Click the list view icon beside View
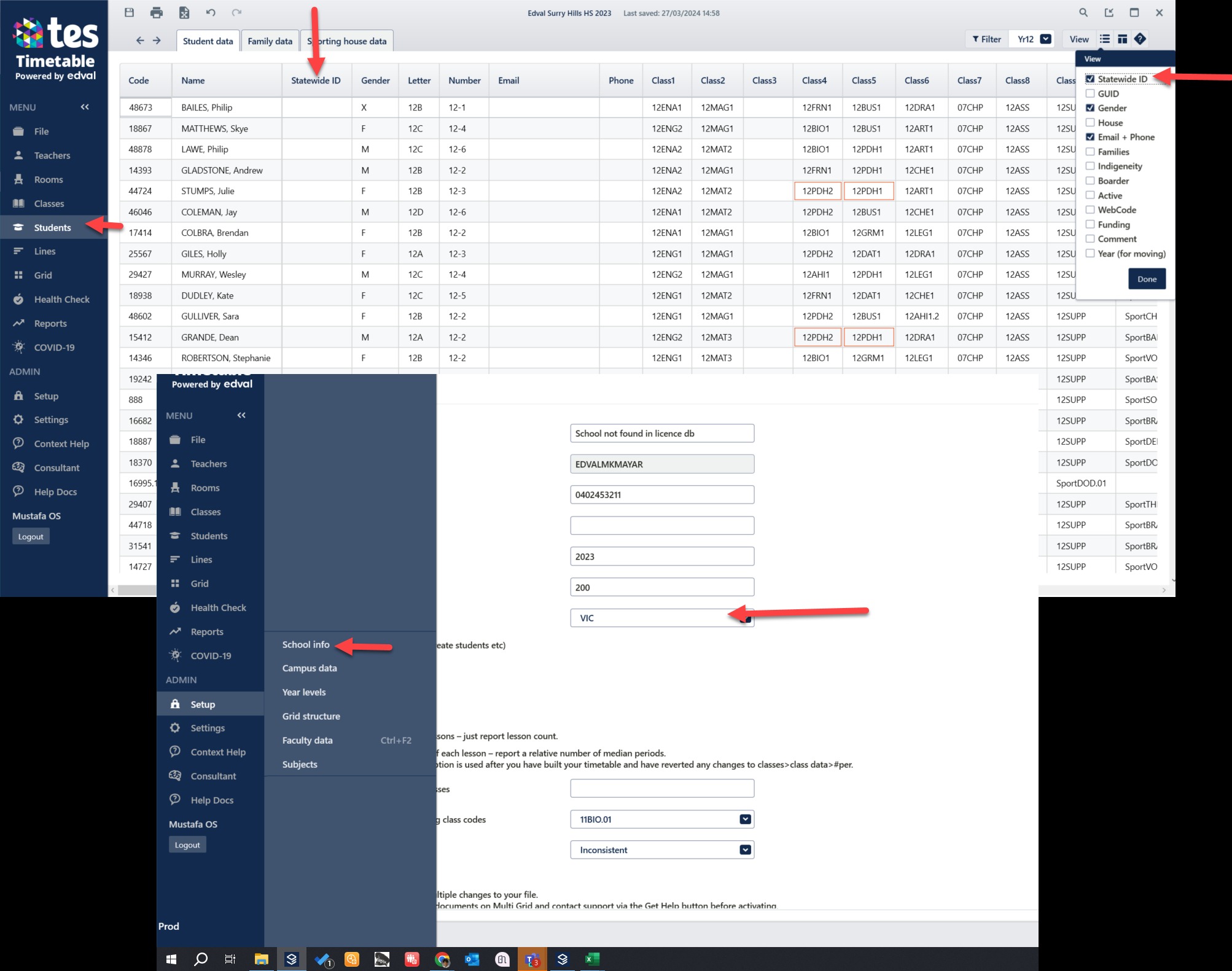This screenshot has width=1232, height=971. click(1105, 39)
